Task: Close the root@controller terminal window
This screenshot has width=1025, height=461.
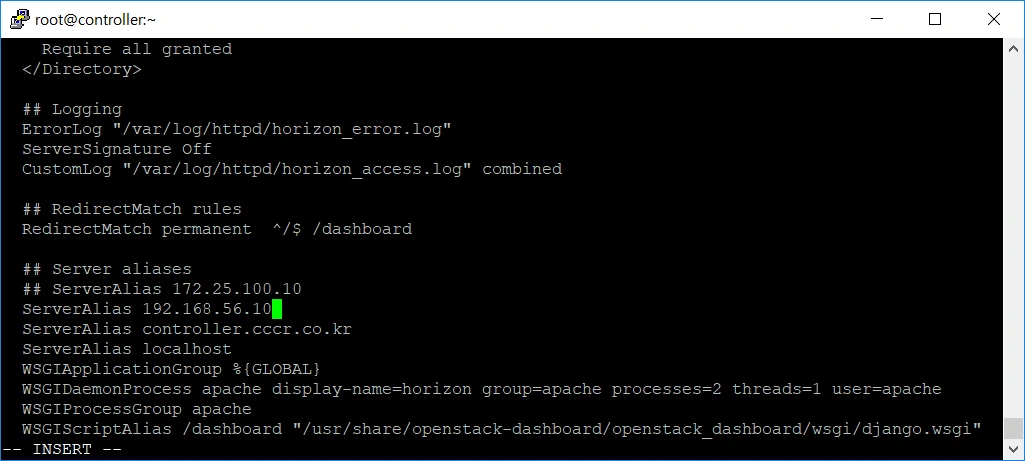Action: (x=994, y=19)
